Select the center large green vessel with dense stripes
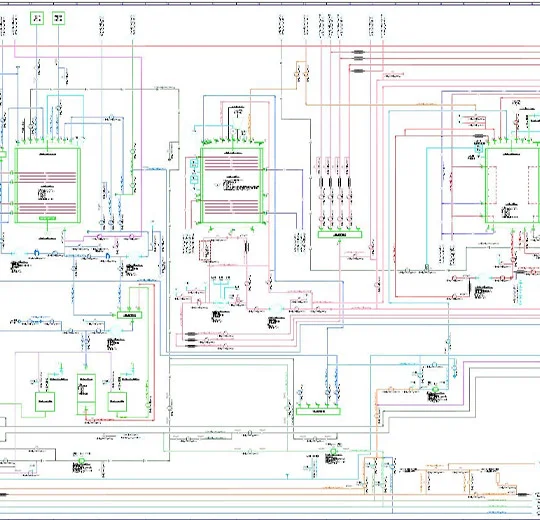Viewport: 540px width, 520px height. (232, 185)
